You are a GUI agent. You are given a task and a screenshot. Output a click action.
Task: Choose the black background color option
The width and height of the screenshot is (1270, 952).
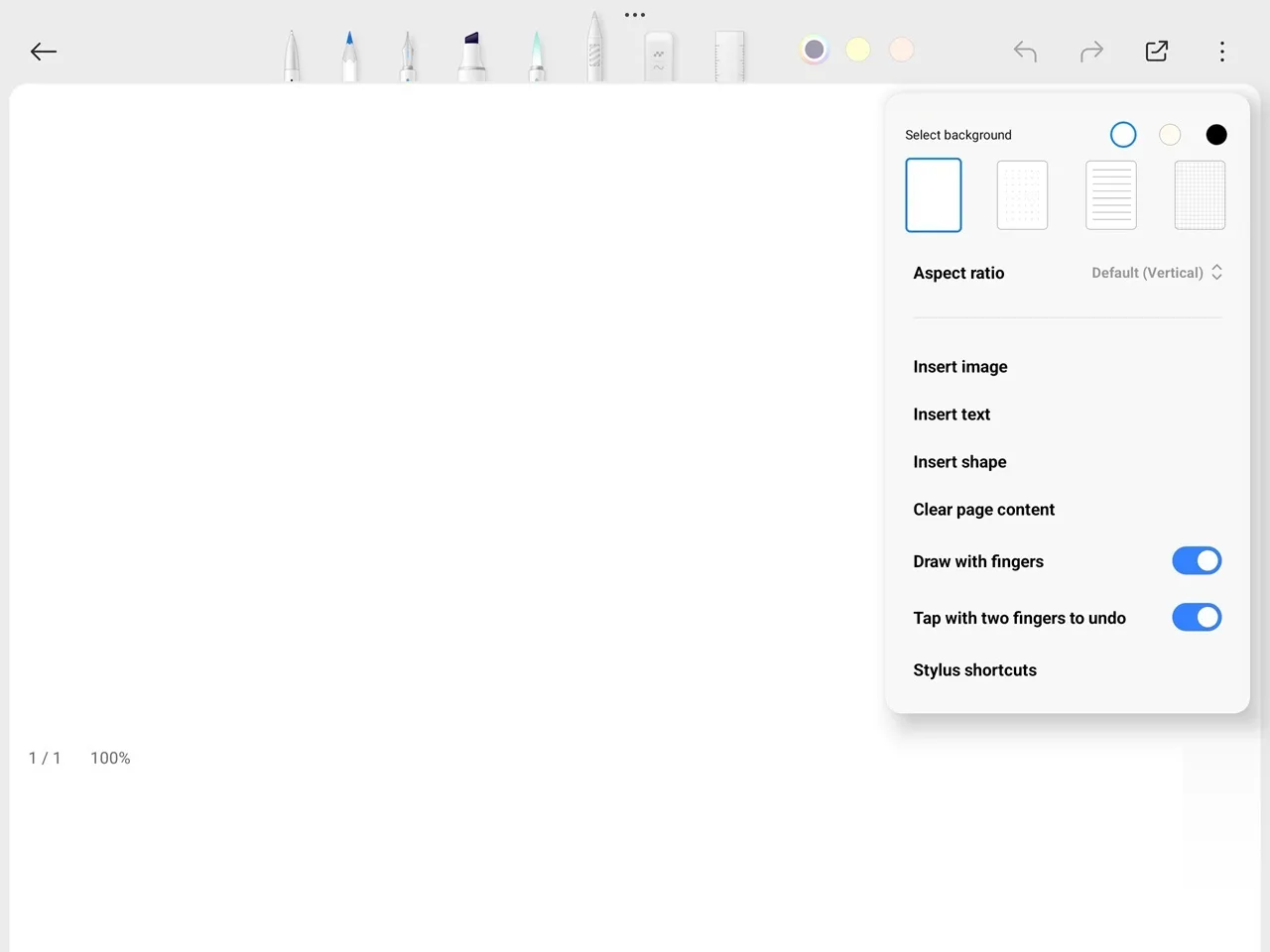(1216, 135)
